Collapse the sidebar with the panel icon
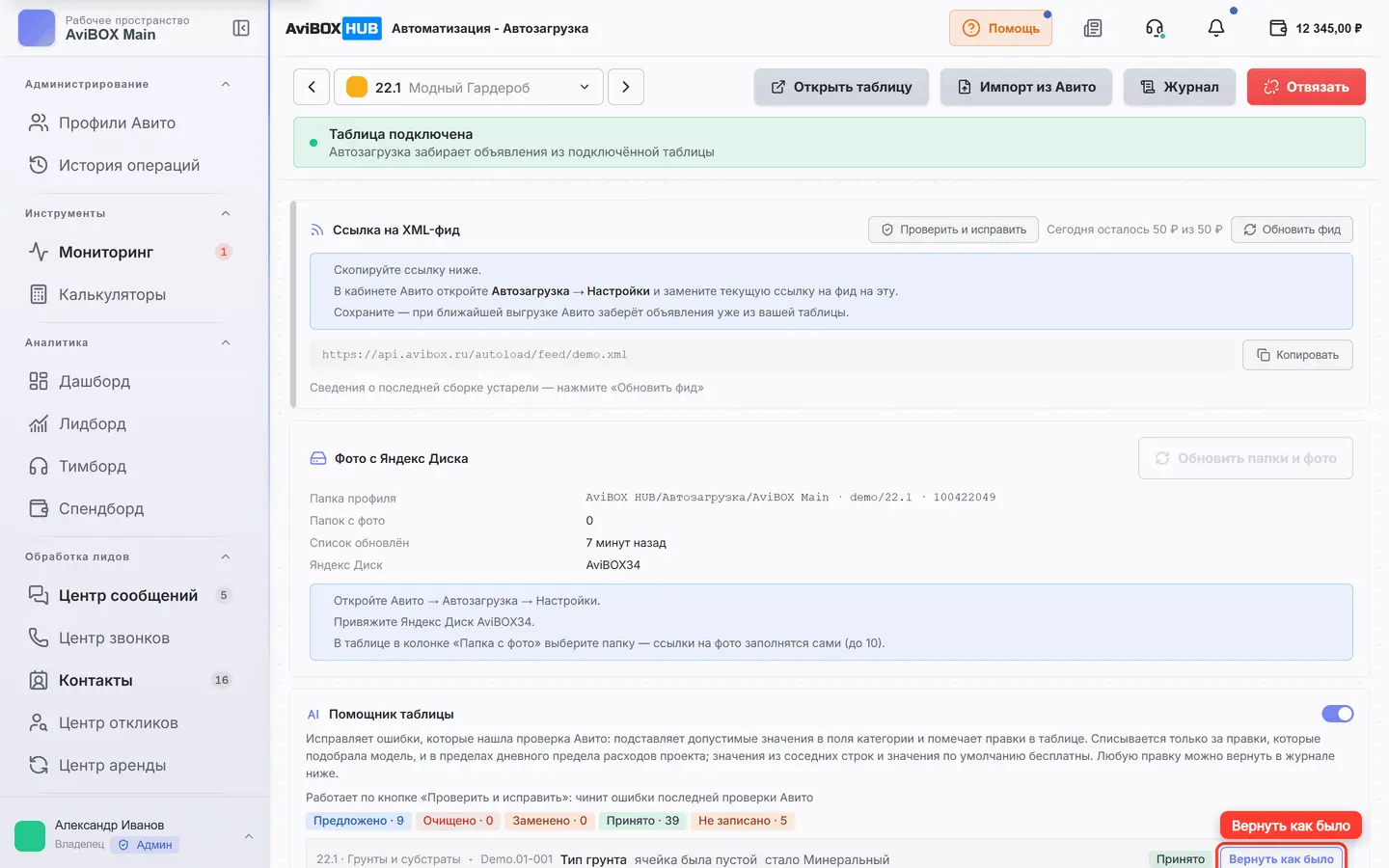This screenshot has width=1389, height=868. 241,28
